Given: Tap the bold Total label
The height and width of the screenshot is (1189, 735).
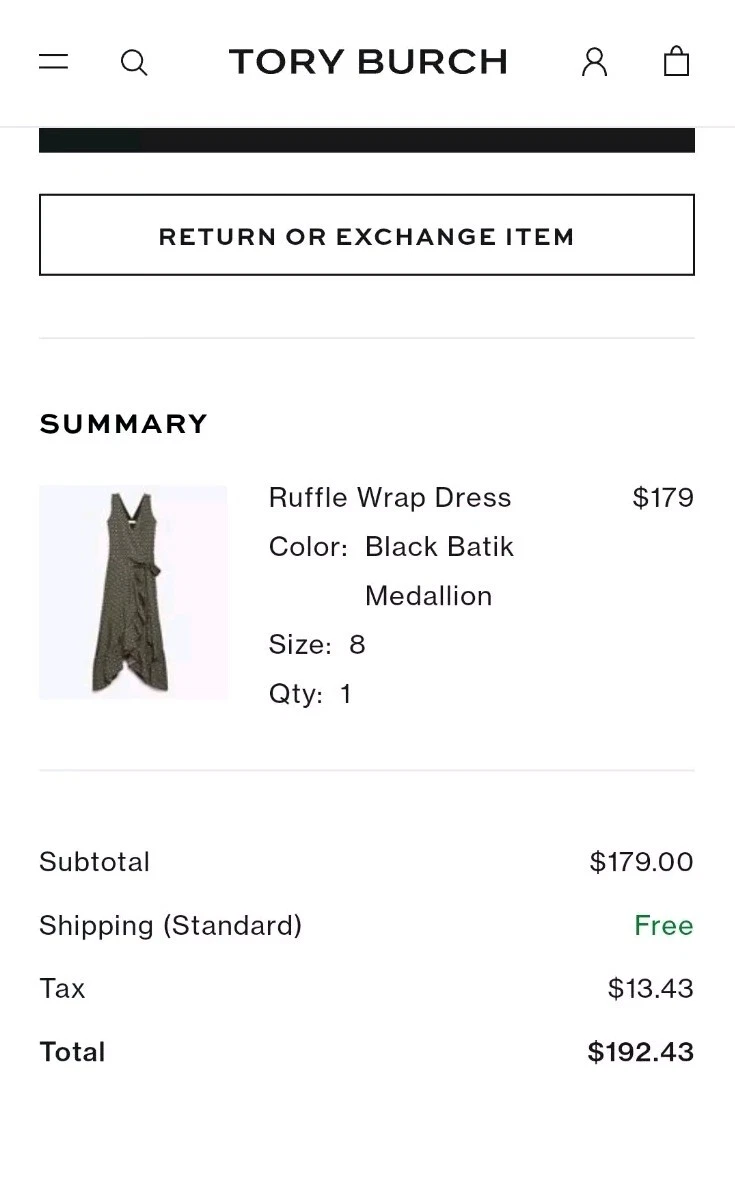Looking at the screenshot, I should click(72, 1052).
